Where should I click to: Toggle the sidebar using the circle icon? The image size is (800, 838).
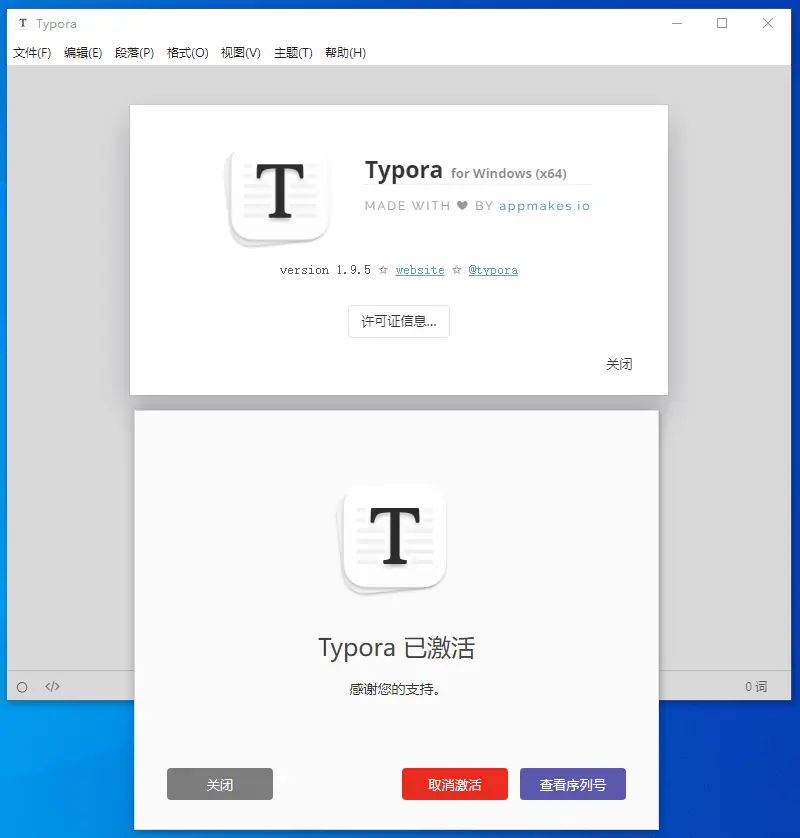click(x=22, y=687)
